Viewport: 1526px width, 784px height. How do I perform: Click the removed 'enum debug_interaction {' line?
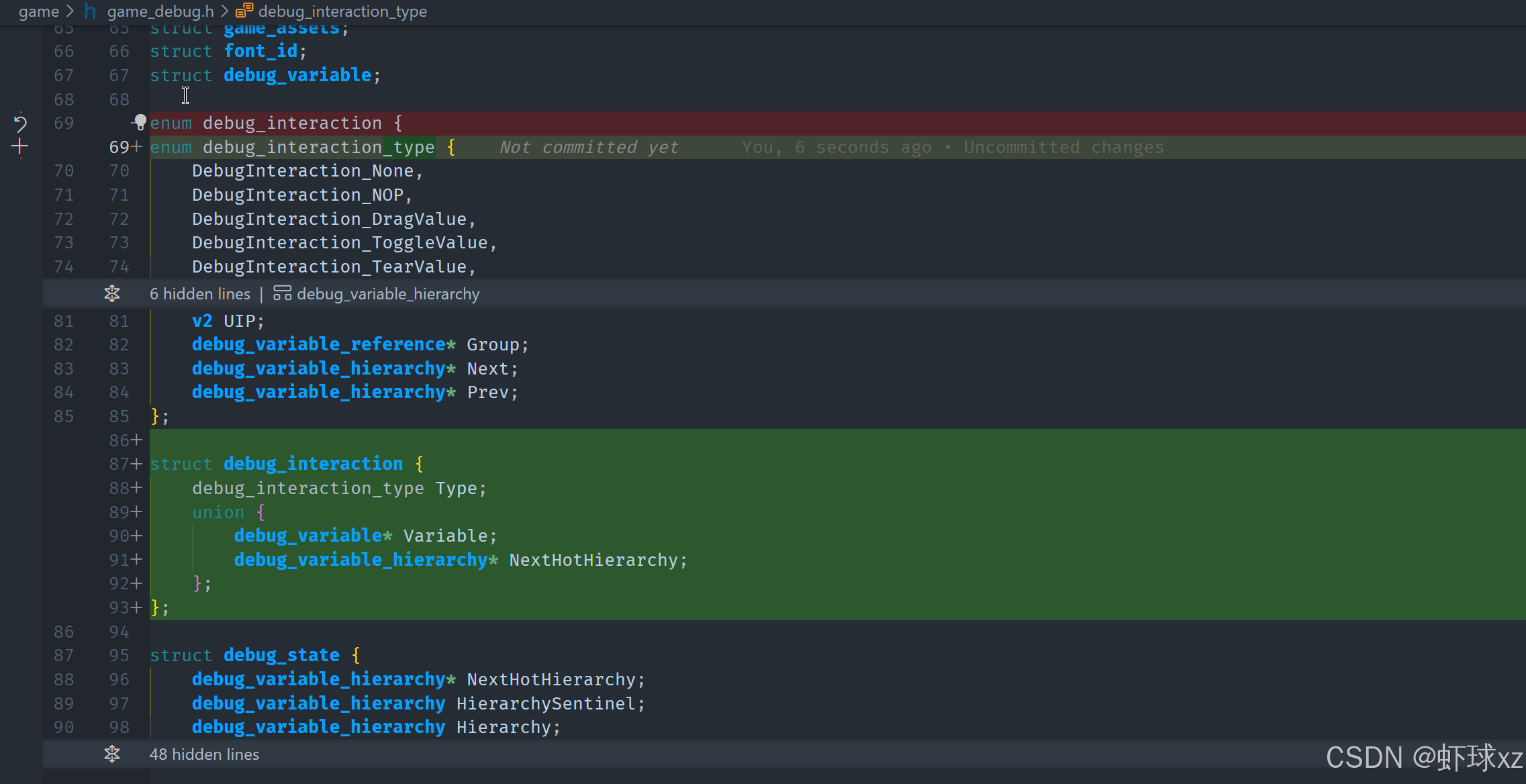[275, 123]
